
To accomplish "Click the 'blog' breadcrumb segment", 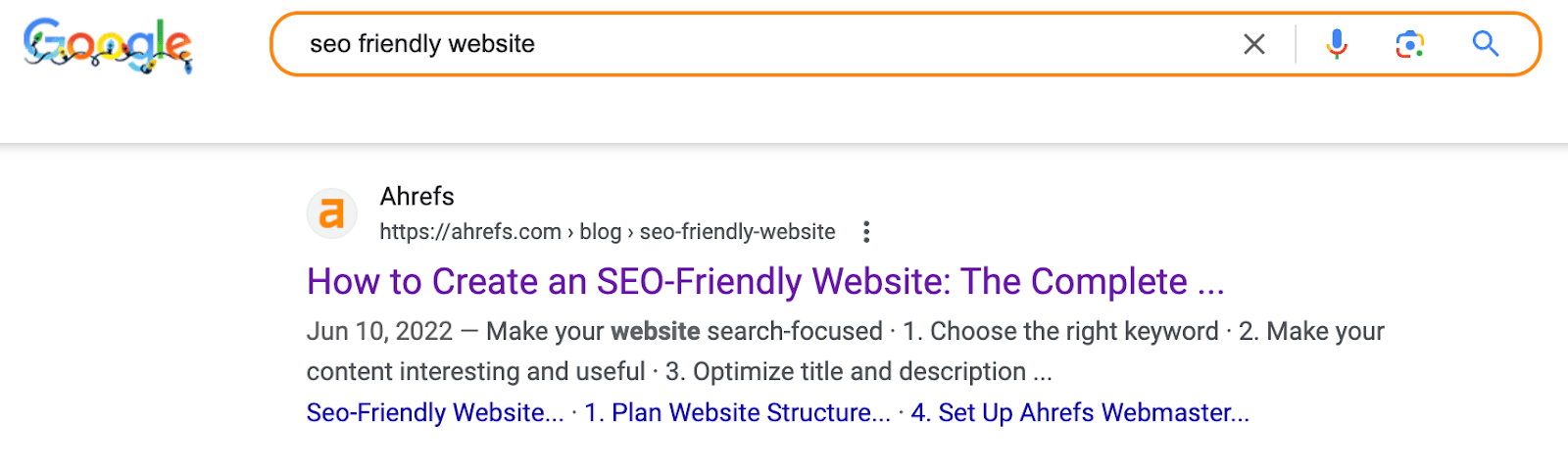I will pos(600,232).
